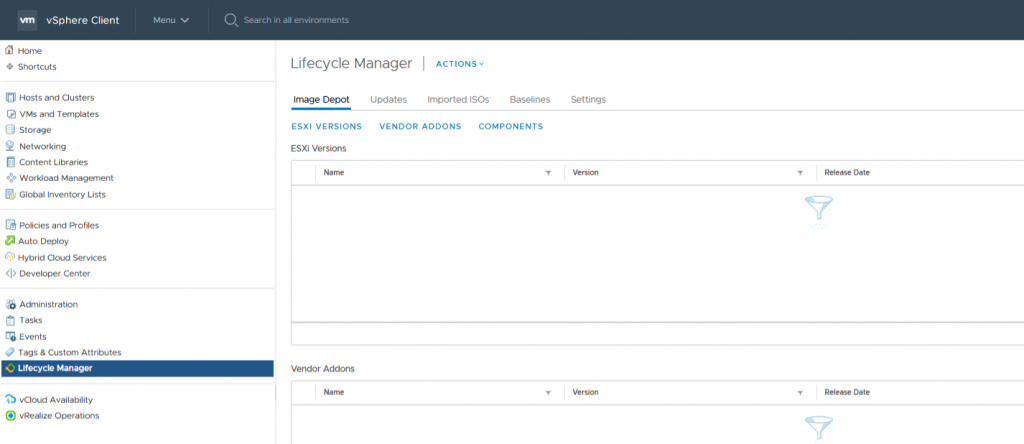1024x444 pixels.
Task: Open Content Libraries from the sidebar
Action: pyautogui.click(x=54, y=162)
